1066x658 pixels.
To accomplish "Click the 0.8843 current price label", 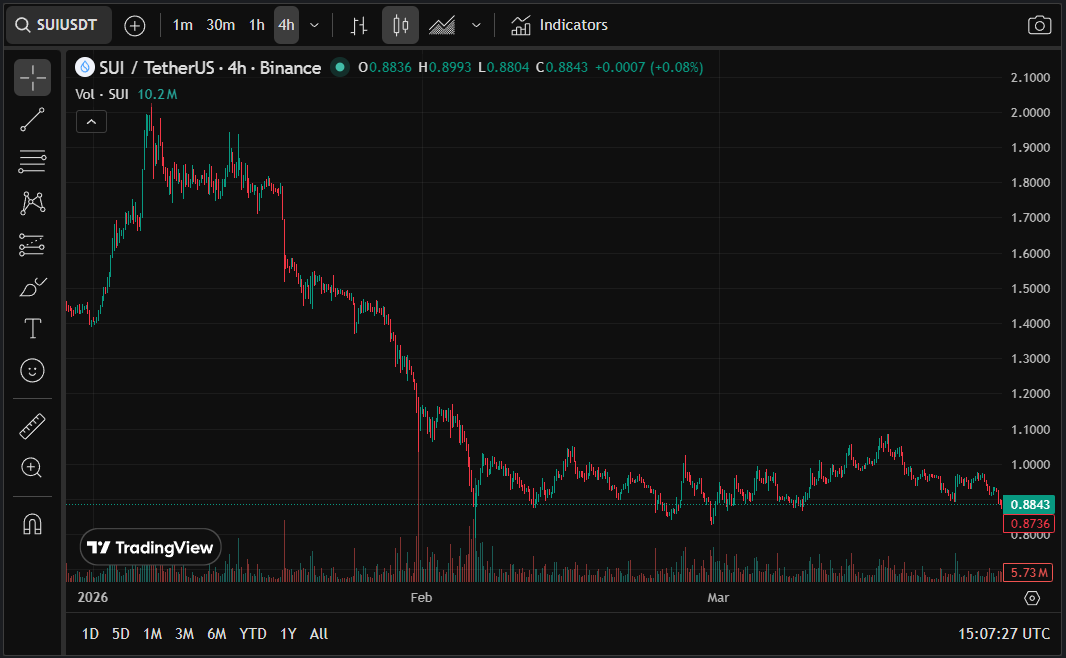I will [1029, 504].
